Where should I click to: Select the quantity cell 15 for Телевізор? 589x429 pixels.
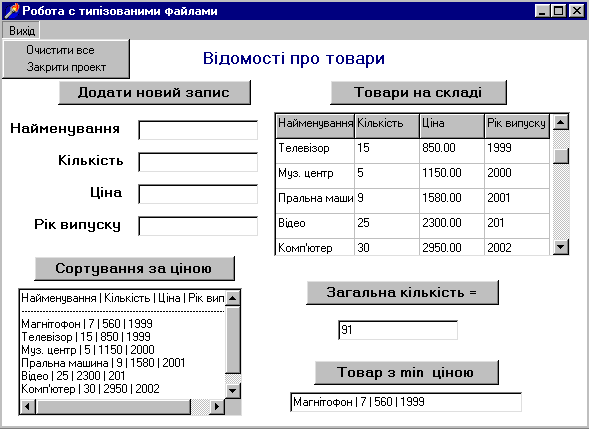[x=387, y=151]
